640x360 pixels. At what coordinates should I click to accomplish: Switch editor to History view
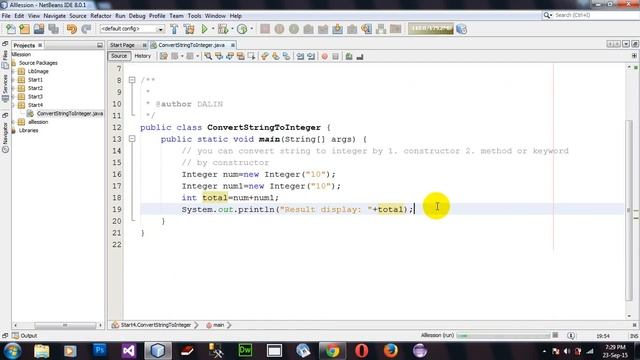point(142,56)
